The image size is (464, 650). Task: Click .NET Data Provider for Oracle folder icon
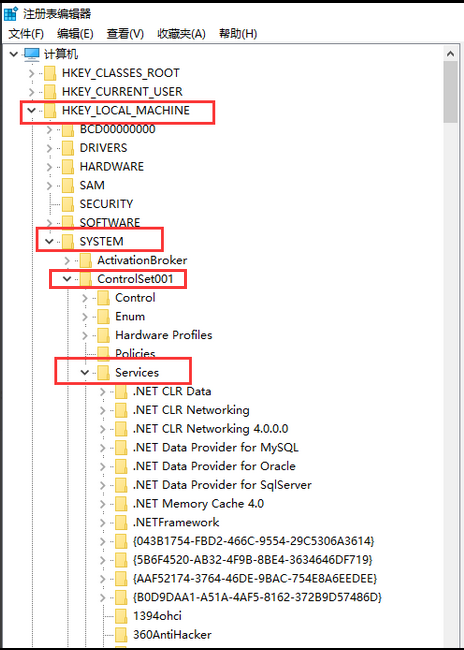pos(121,466)
